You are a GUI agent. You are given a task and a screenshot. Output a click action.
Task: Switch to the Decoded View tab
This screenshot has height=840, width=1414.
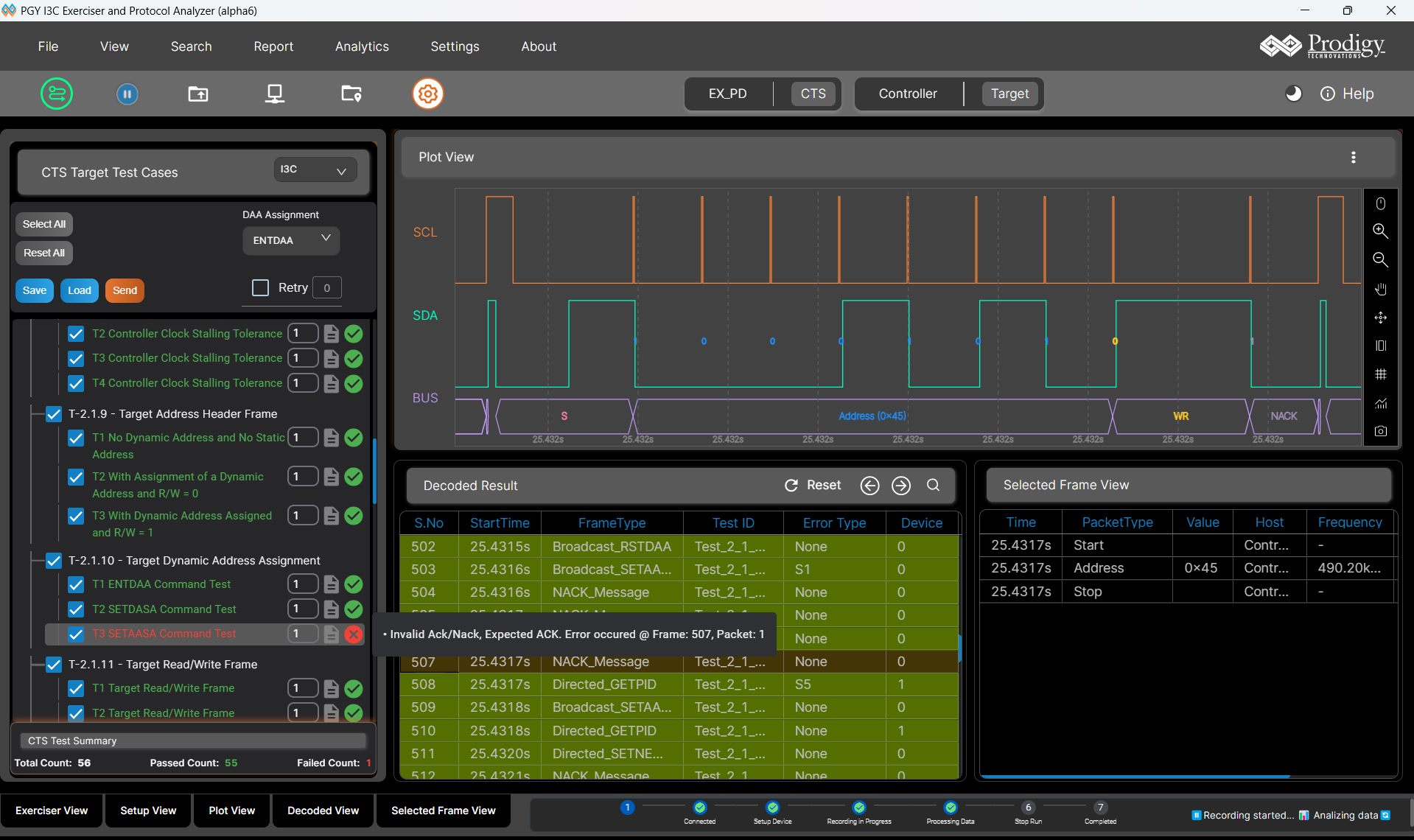point(323,811)
